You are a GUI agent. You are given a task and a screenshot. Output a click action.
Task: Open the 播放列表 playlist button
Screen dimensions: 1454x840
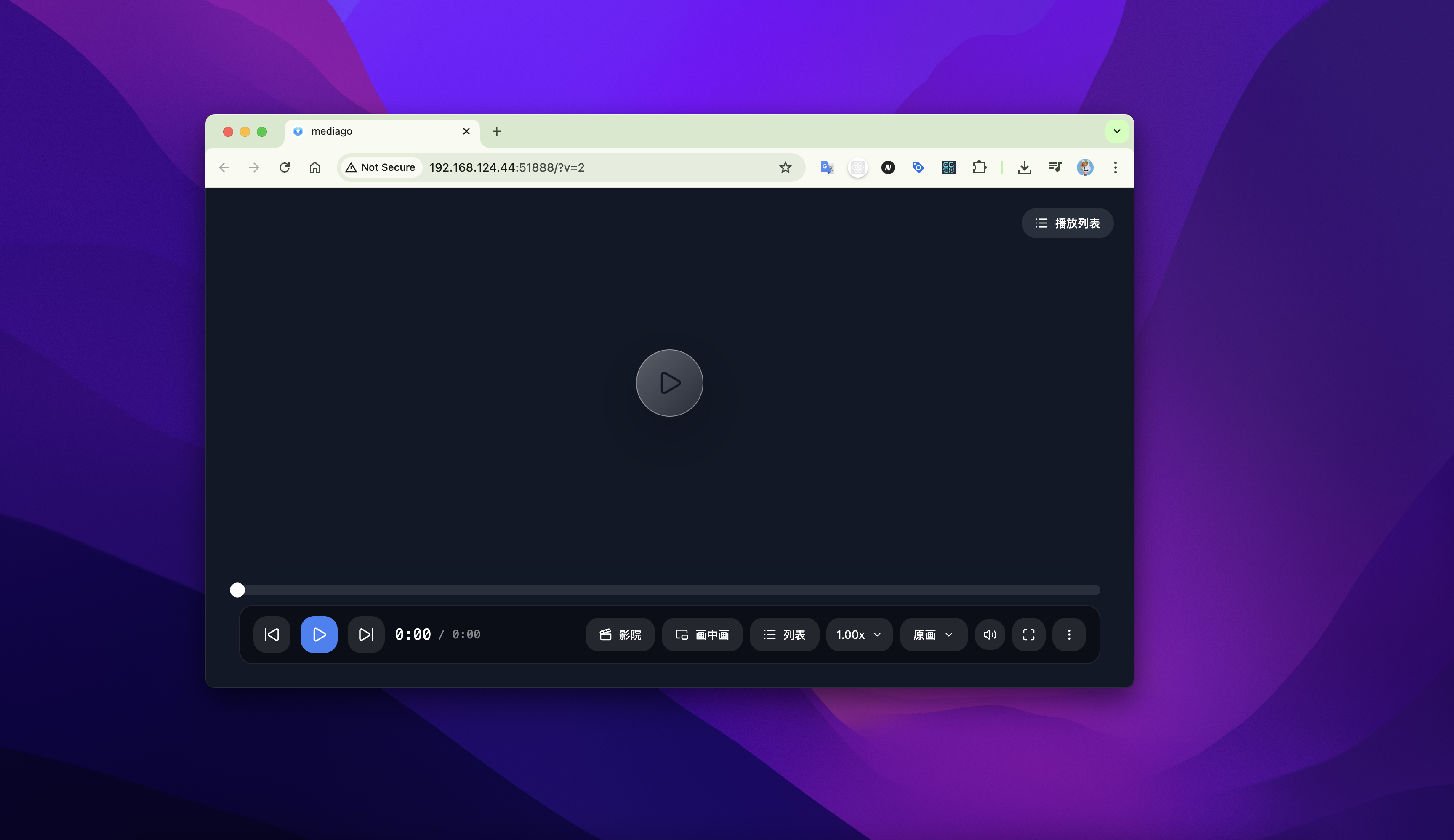click(x=1068, y=223)
